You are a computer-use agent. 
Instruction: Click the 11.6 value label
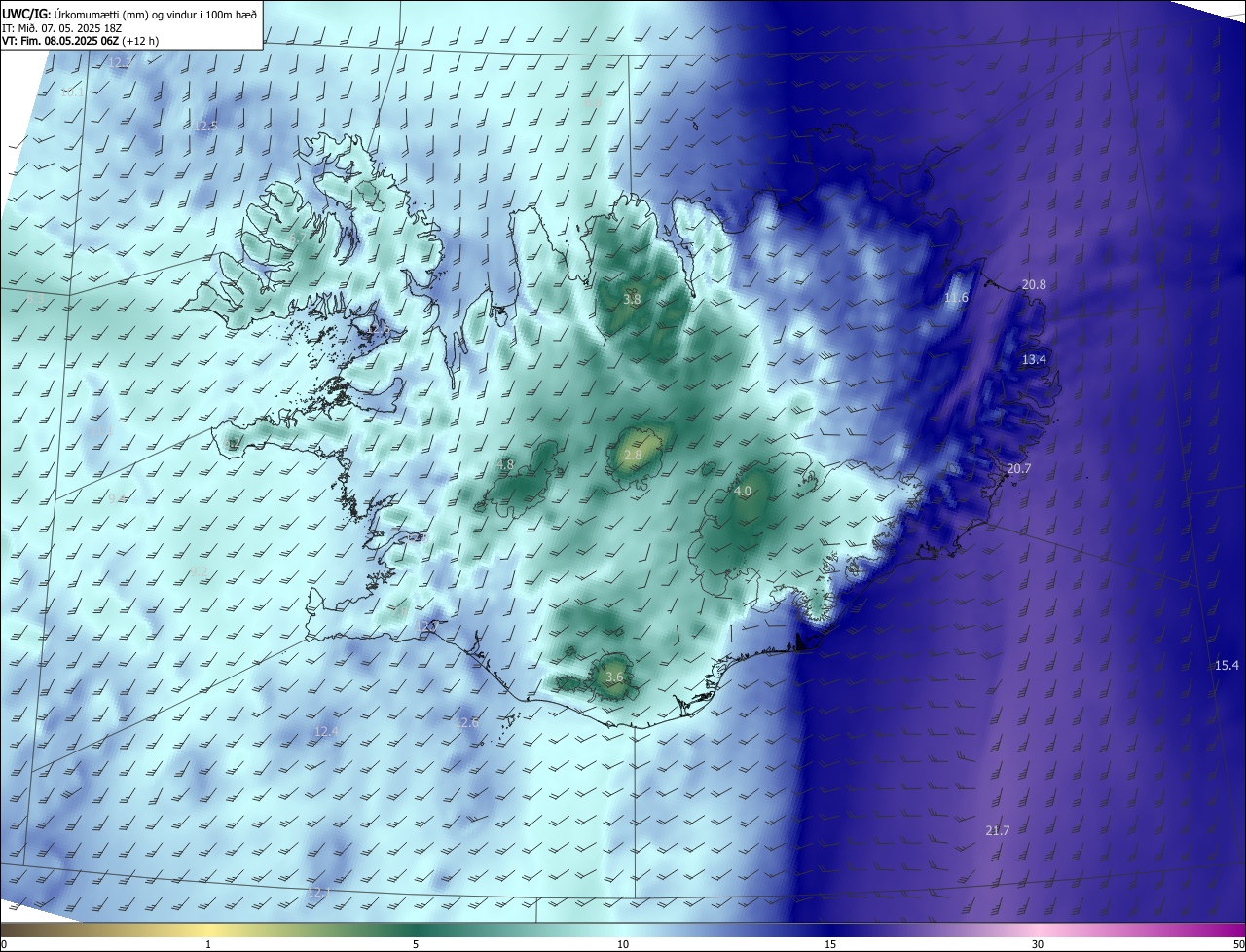point(957,298)
